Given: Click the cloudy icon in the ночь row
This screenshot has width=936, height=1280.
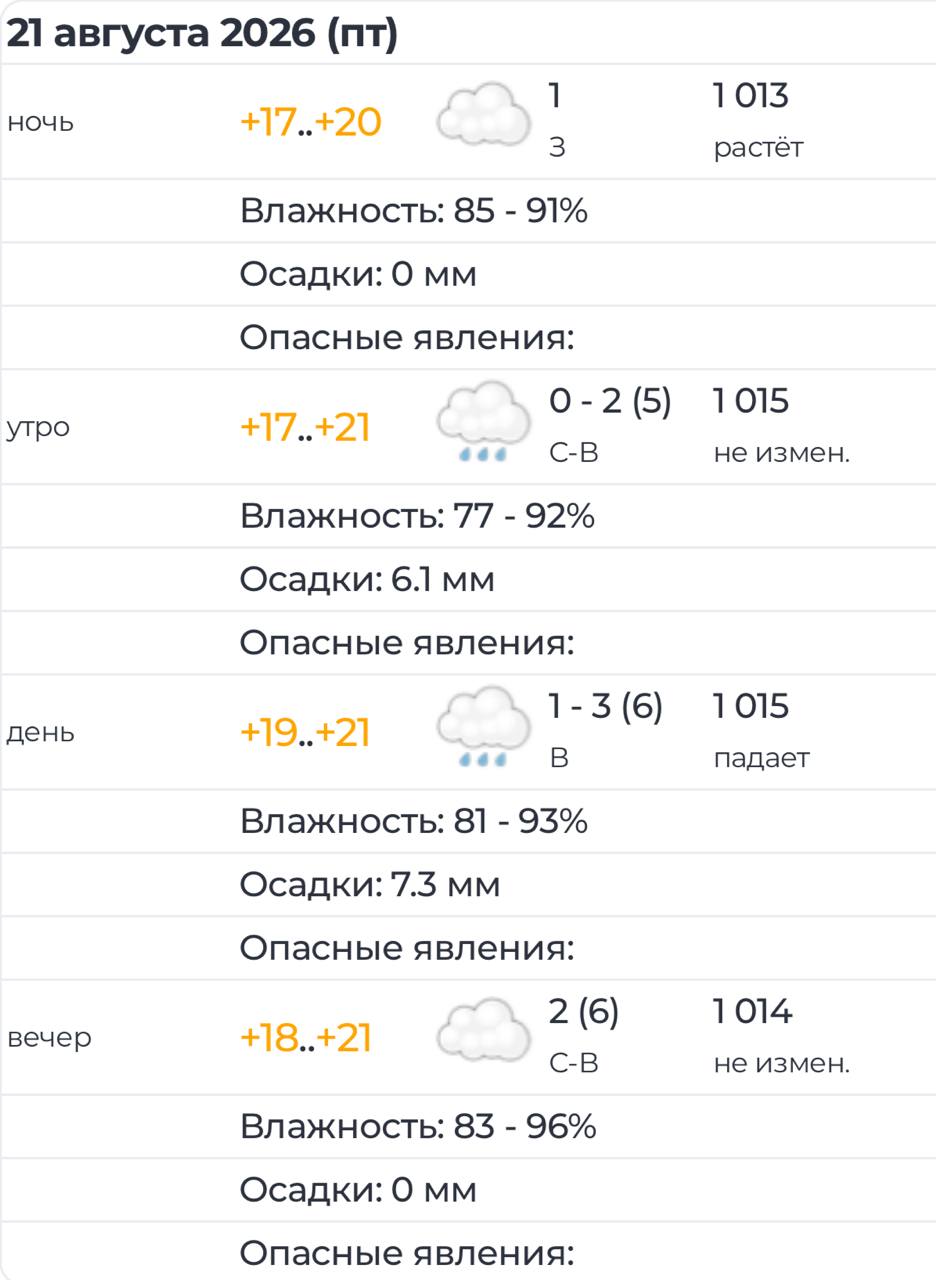Looking at the screenshot, I should [484, 116].
